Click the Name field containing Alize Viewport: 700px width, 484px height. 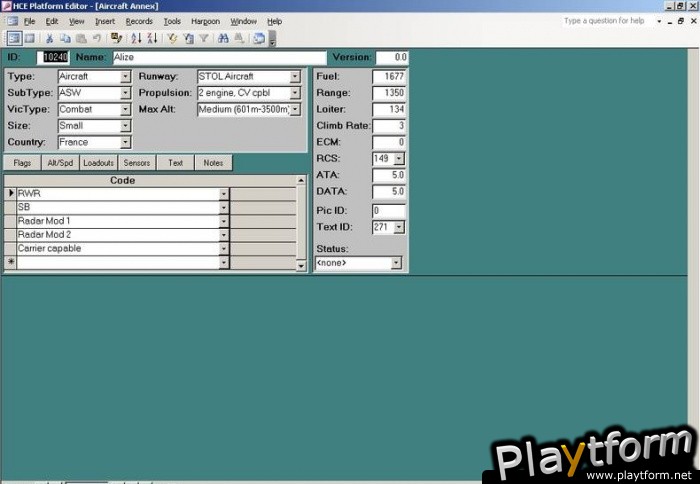click(220, 57)
